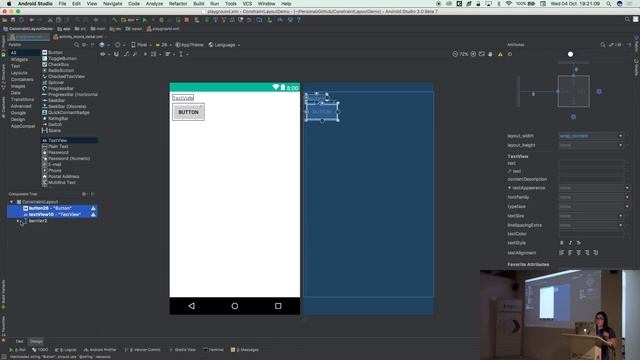Viewport: 640px width, 360px height.
Task: Click the warning icon on the textView10 row
Action: click(x=93, y=214)
